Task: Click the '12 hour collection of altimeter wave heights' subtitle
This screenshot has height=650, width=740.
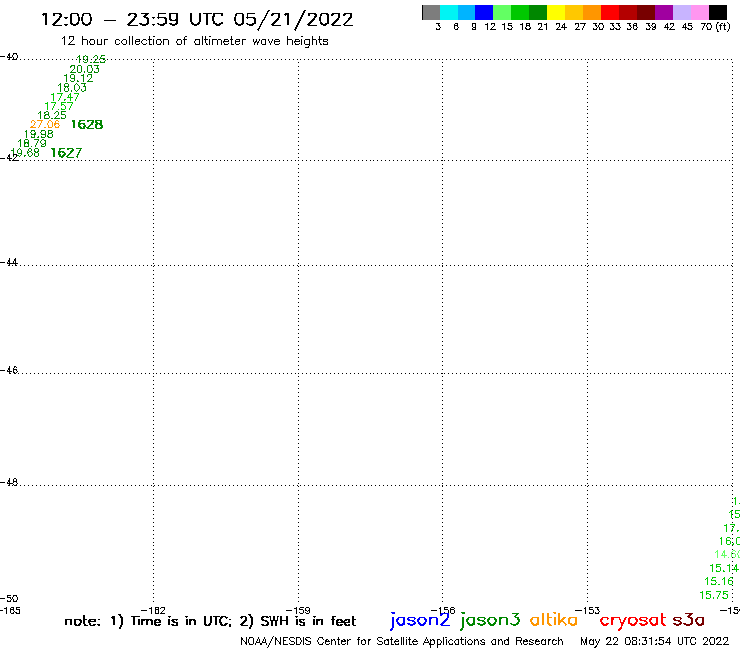Action: tap(194, 42)
